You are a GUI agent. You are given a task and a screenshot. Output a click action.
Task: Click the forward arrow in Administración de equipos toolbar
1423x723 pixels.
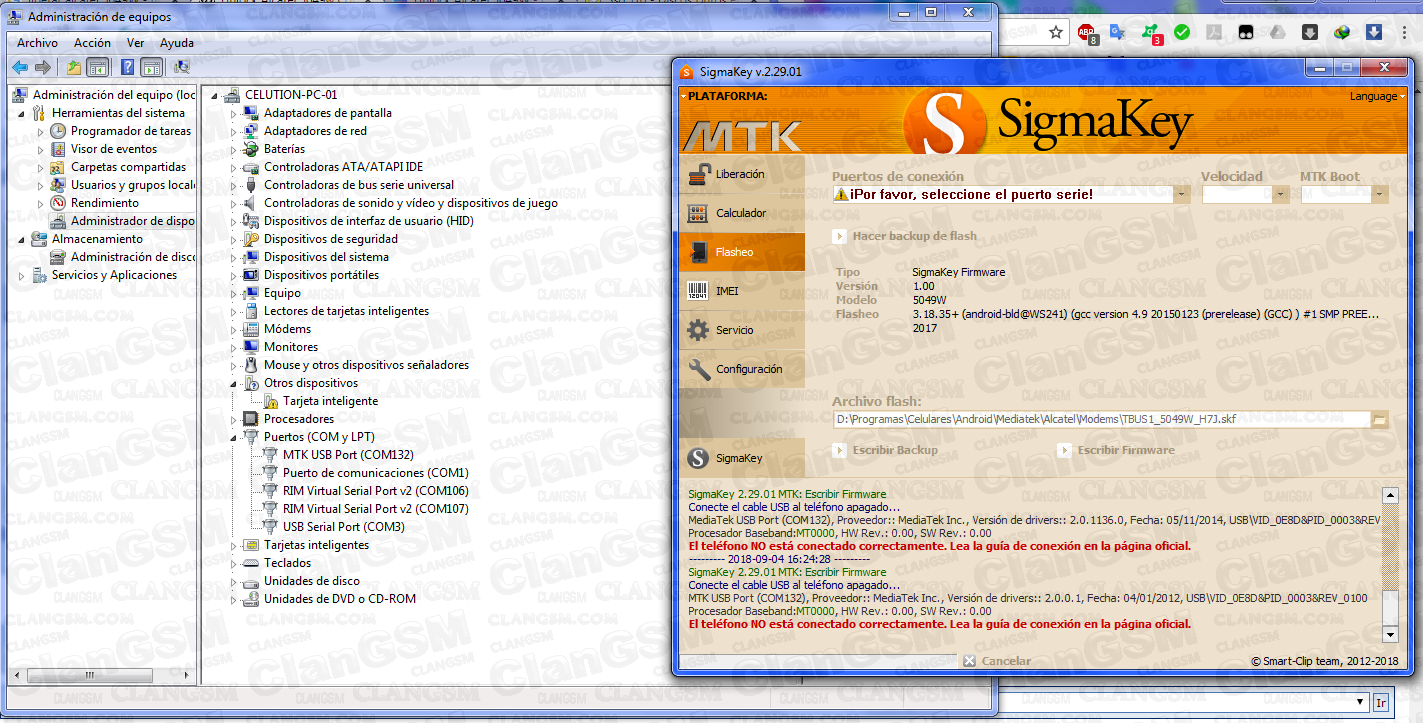point(42,67)
